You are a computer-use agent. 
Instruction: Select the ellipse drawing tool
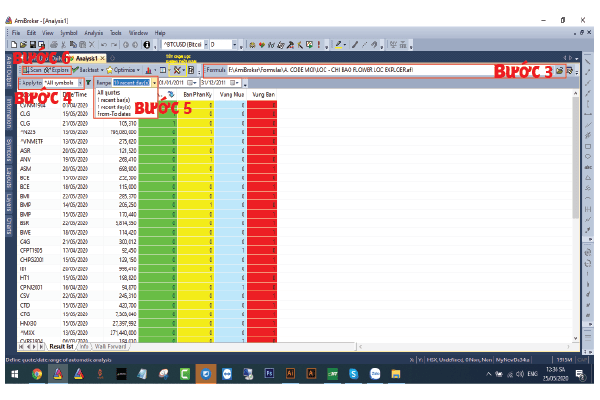pyautogui.click(x=588, y=157)
